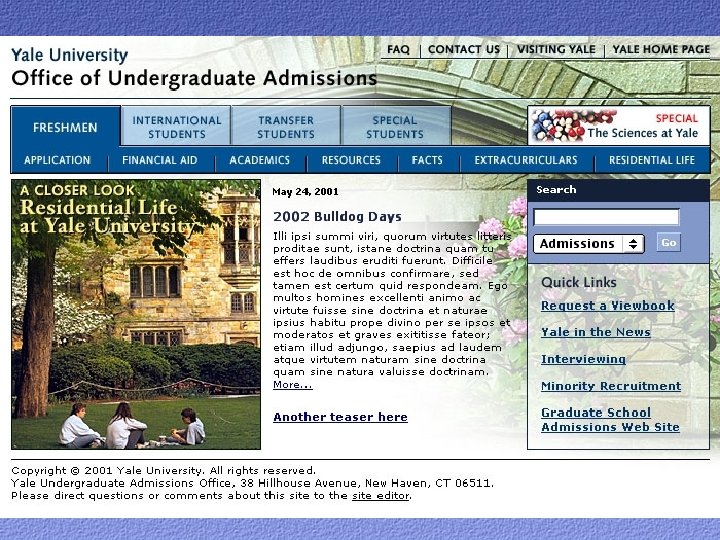Screen dimensions: 720x540
Task: Open the 2002 Bulldog Days headline
Action: [x=338, y=216]
